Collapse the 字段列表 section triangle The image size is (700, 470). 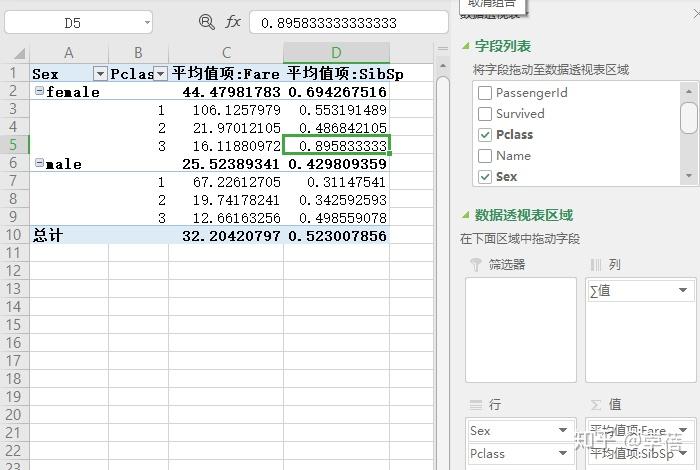pyautogui.click(x=466, y=46)
